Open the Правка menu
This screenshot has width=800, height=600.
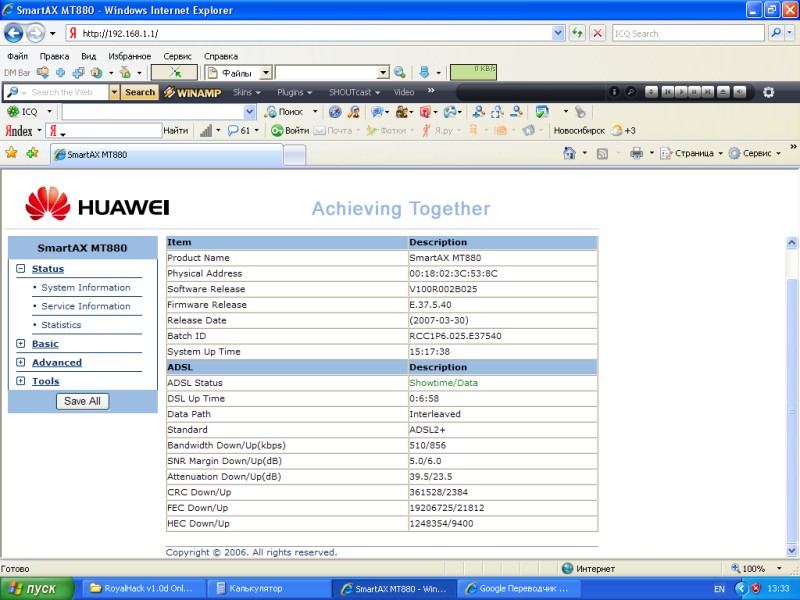point(54,56)
